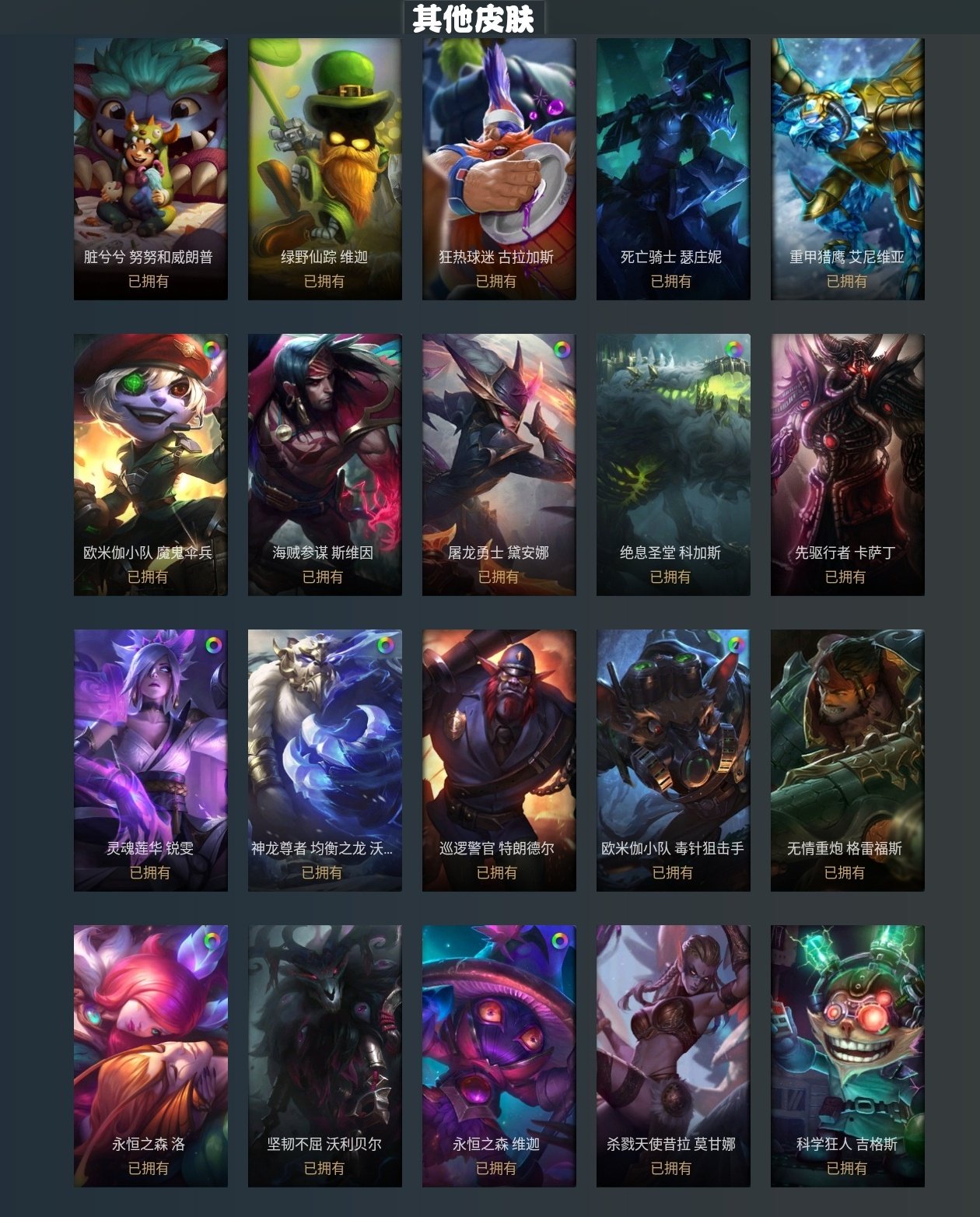Open the 绿野仙踪 维迦 skin card

click(325, 169)
